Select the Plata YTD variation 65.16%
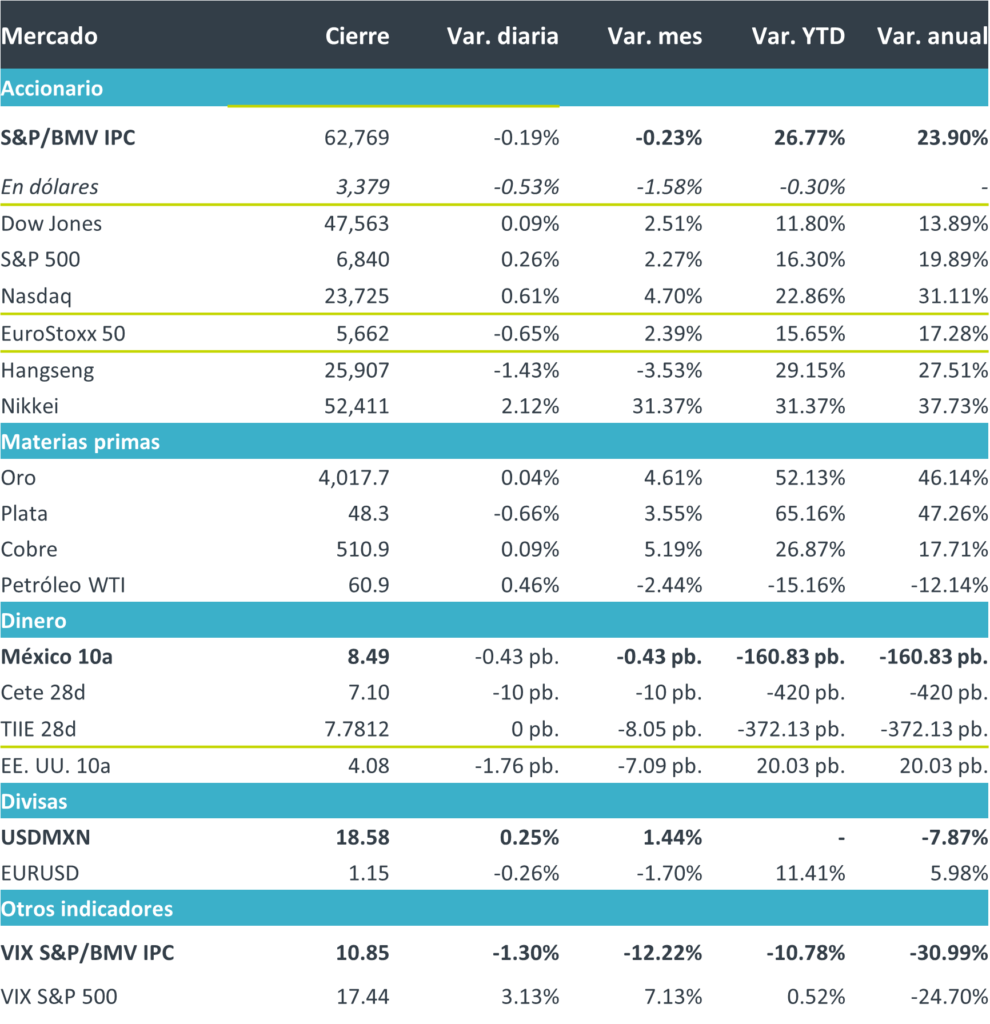Image resolution: width=990 pixels, height=1024 pixels. click(810, 514)
